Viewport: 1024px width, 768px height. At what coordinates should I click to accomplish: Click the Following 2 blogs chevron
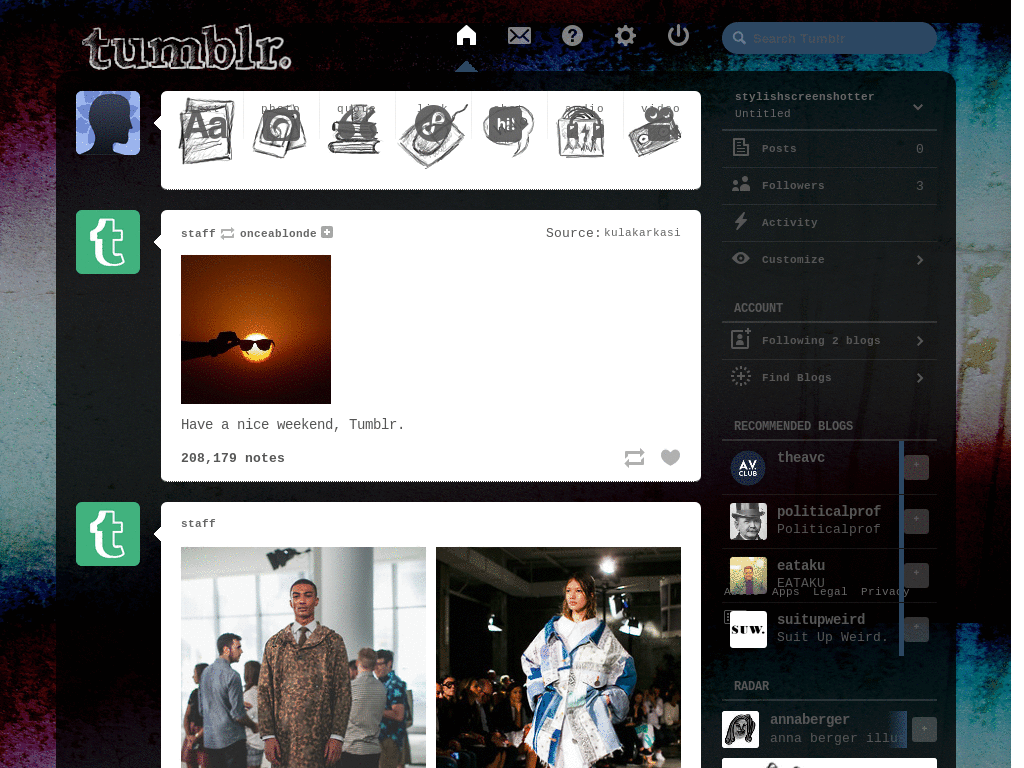(920, 341)
